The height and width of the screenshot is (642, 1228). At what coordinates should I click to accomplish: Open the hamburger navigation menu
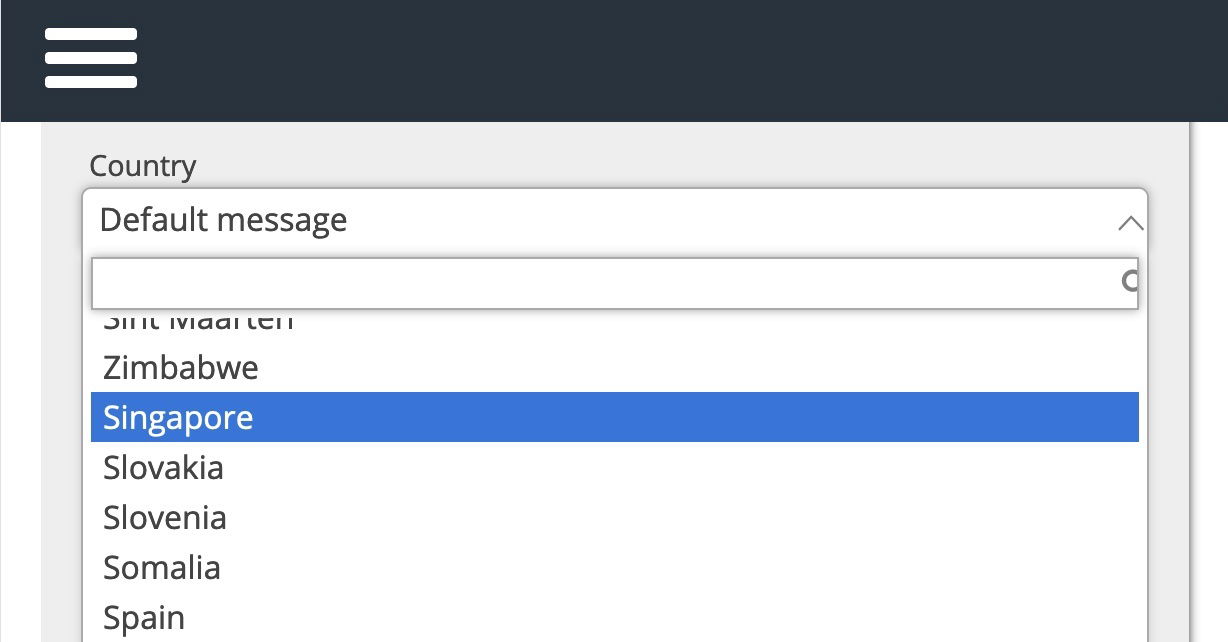90,57
